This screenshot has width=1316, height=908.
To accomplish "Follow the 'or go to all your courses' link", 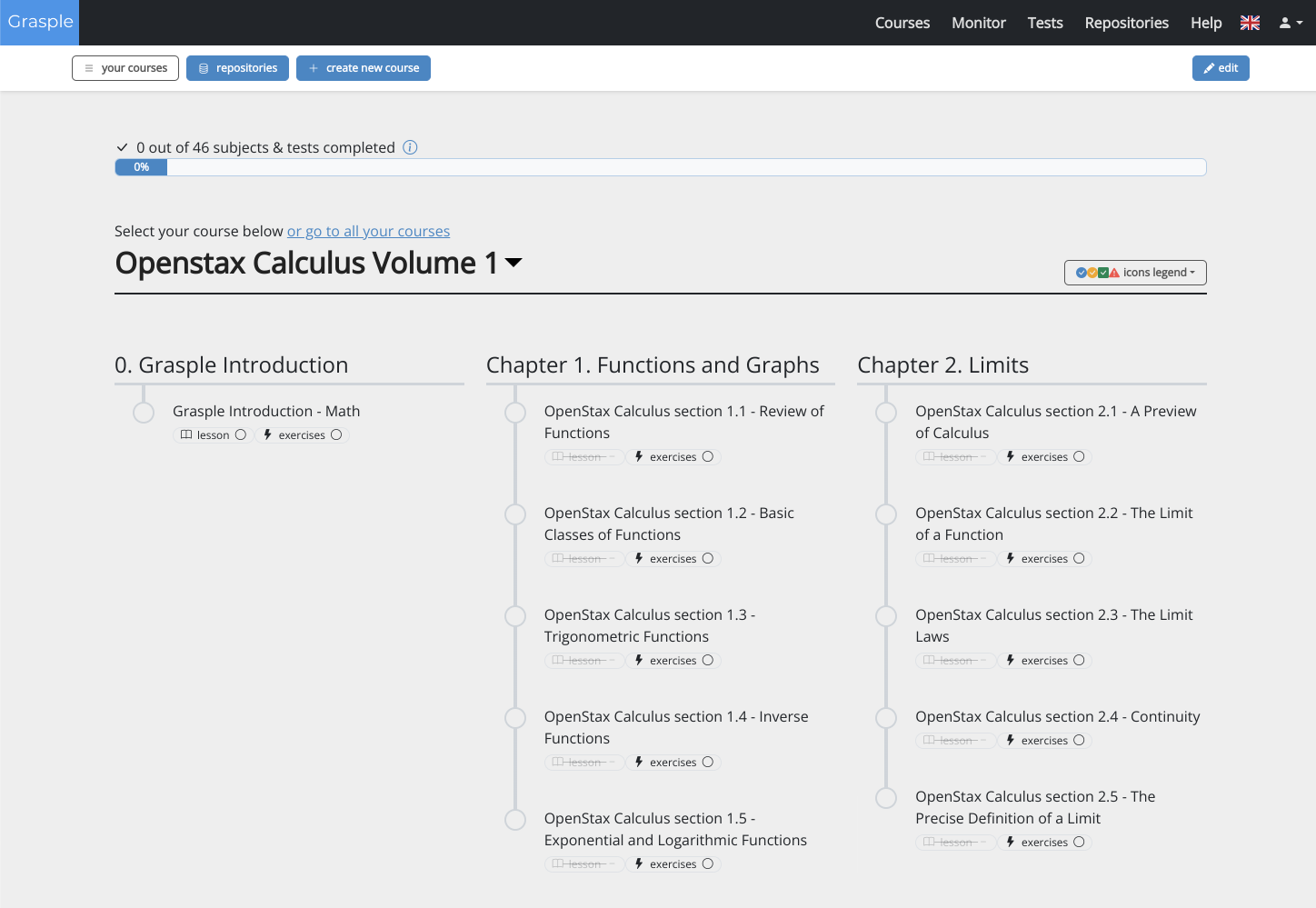I will coord(368,232).
